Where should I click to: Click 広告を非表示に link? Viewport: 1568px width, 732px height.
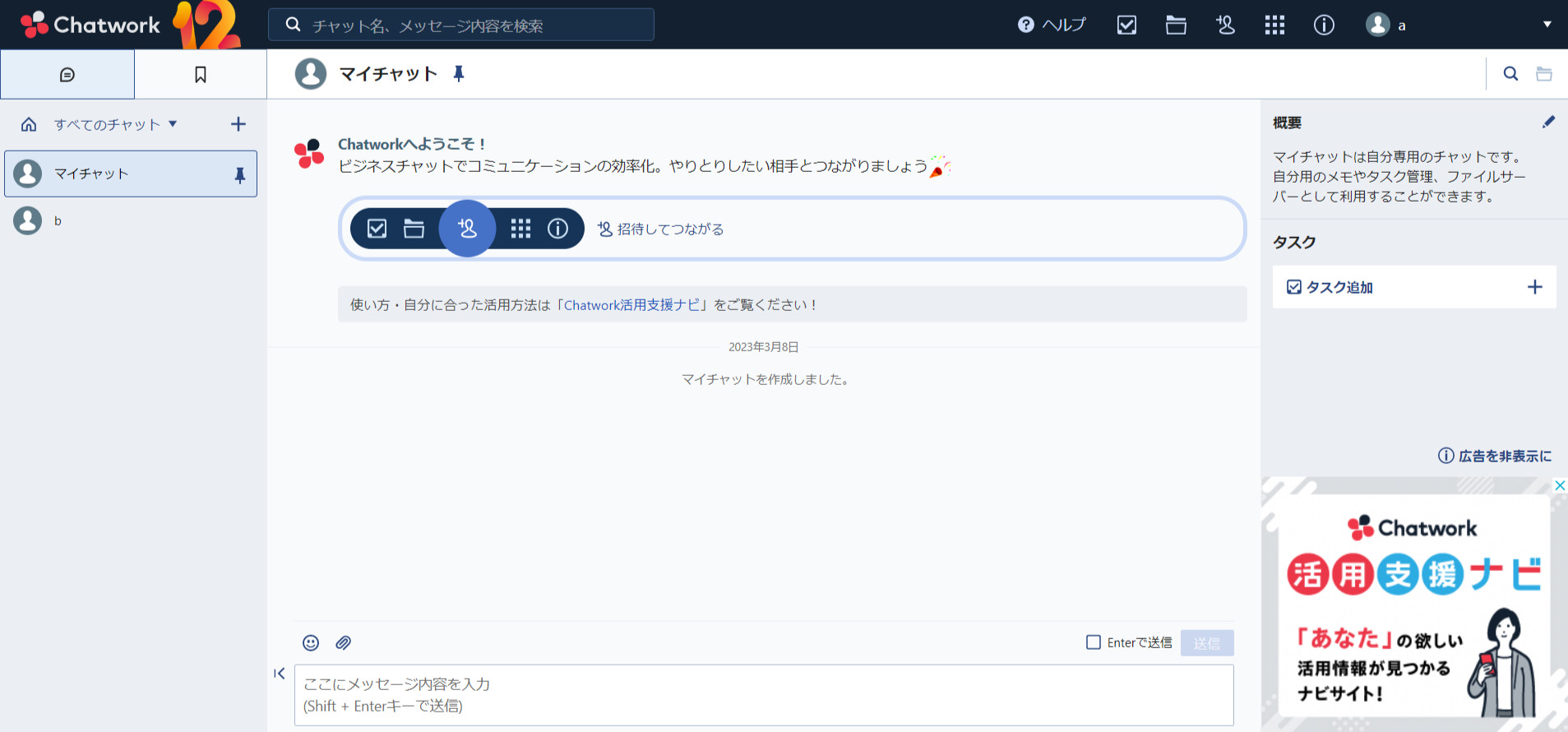(1495, 456)
